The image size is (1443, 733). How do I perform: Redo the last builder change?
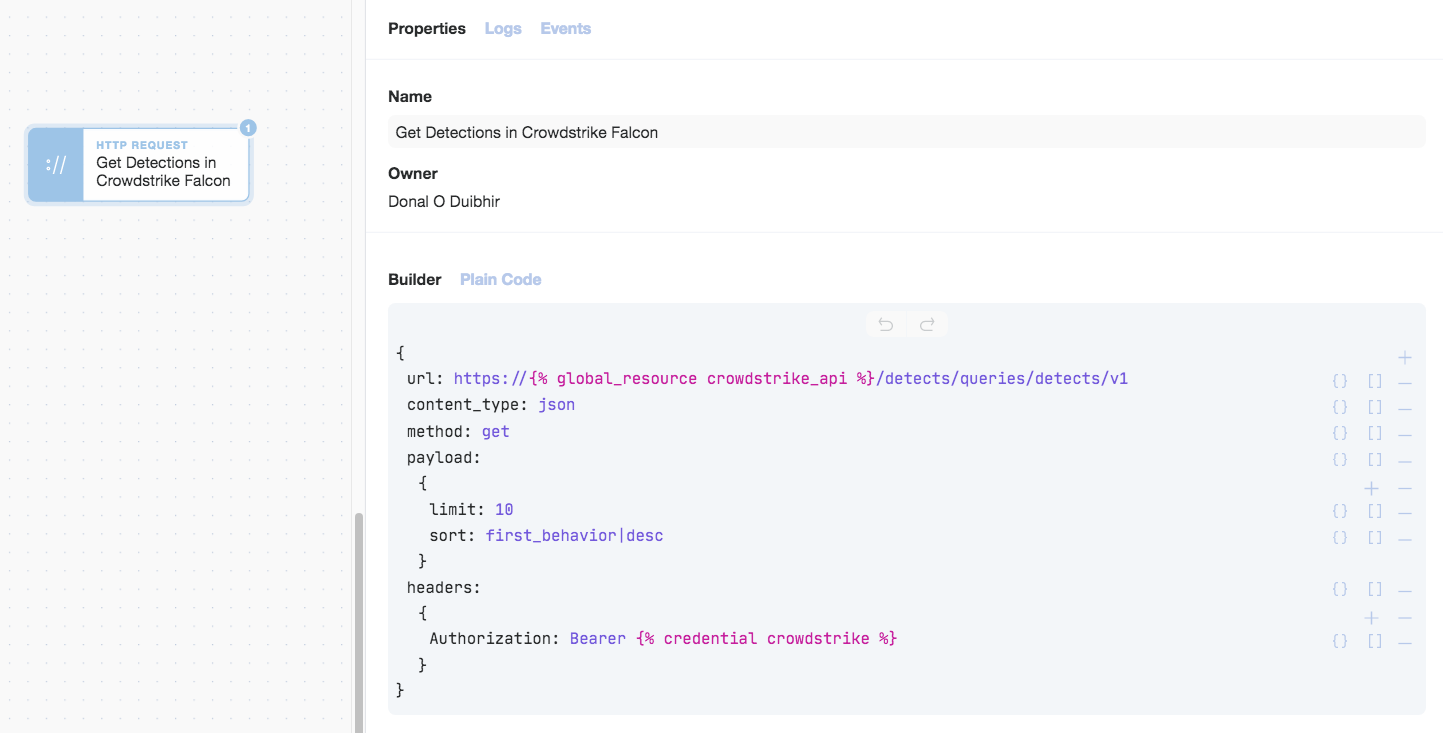click(x=927, y=324)
